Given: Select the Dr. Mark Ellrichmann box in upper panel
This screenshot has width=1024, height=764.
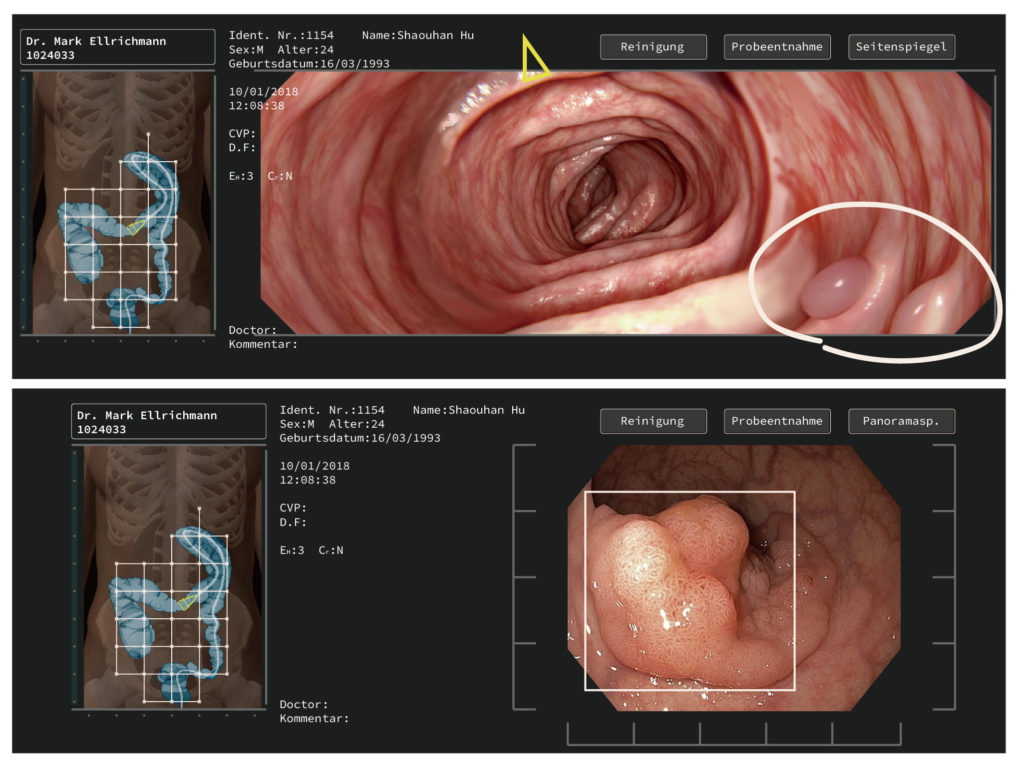Looking at the screenshot, I should point(118,47).
